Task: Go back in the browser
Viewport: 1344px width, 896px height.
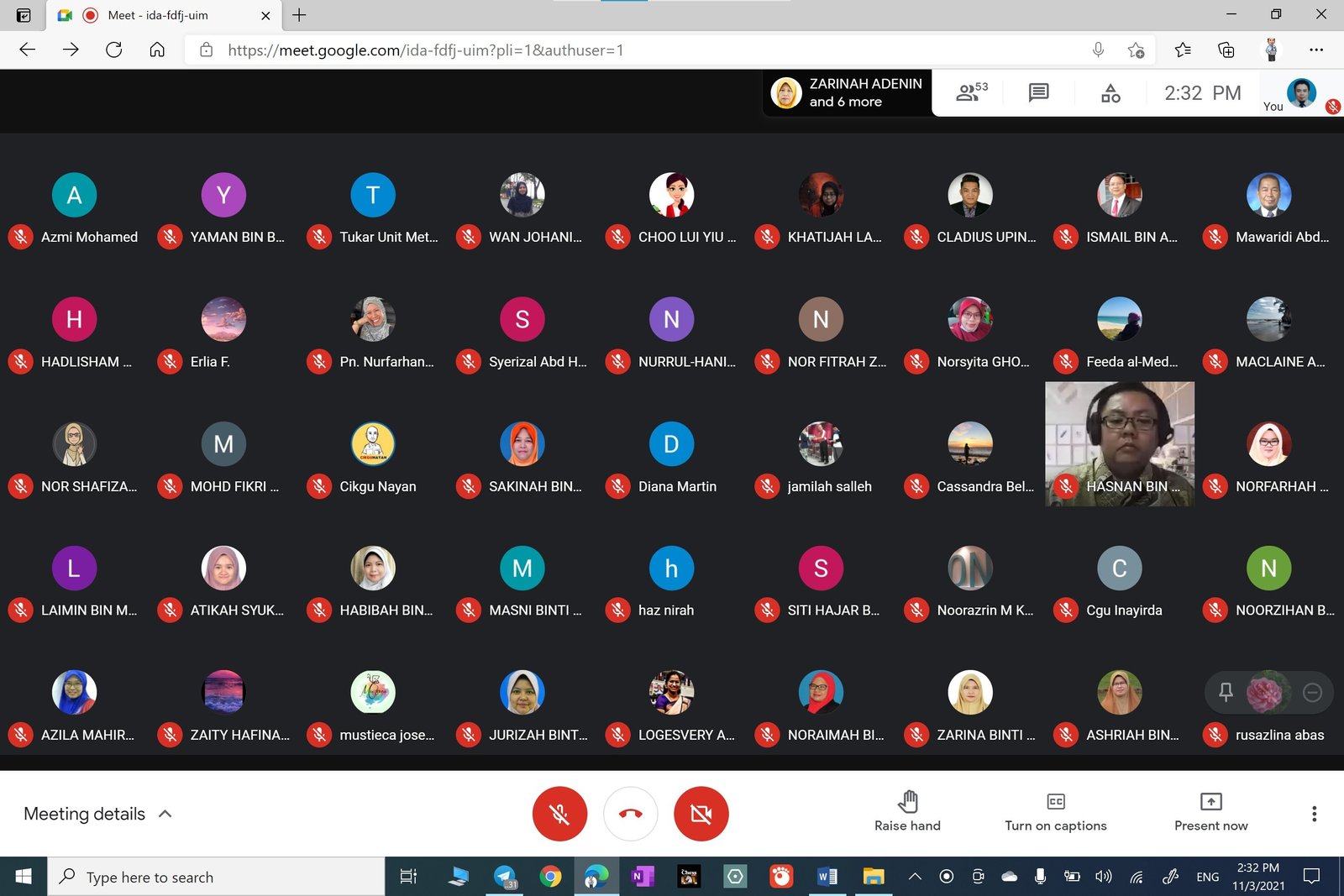Action: (27, 50)
